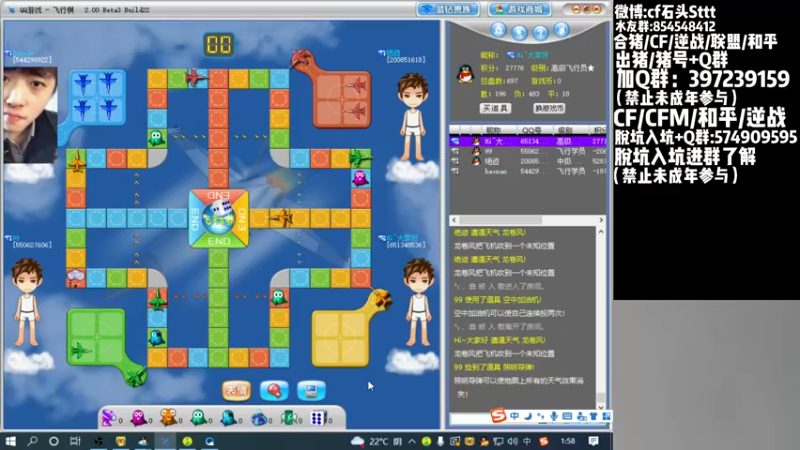Click the webcam photo of haonan

31,115
